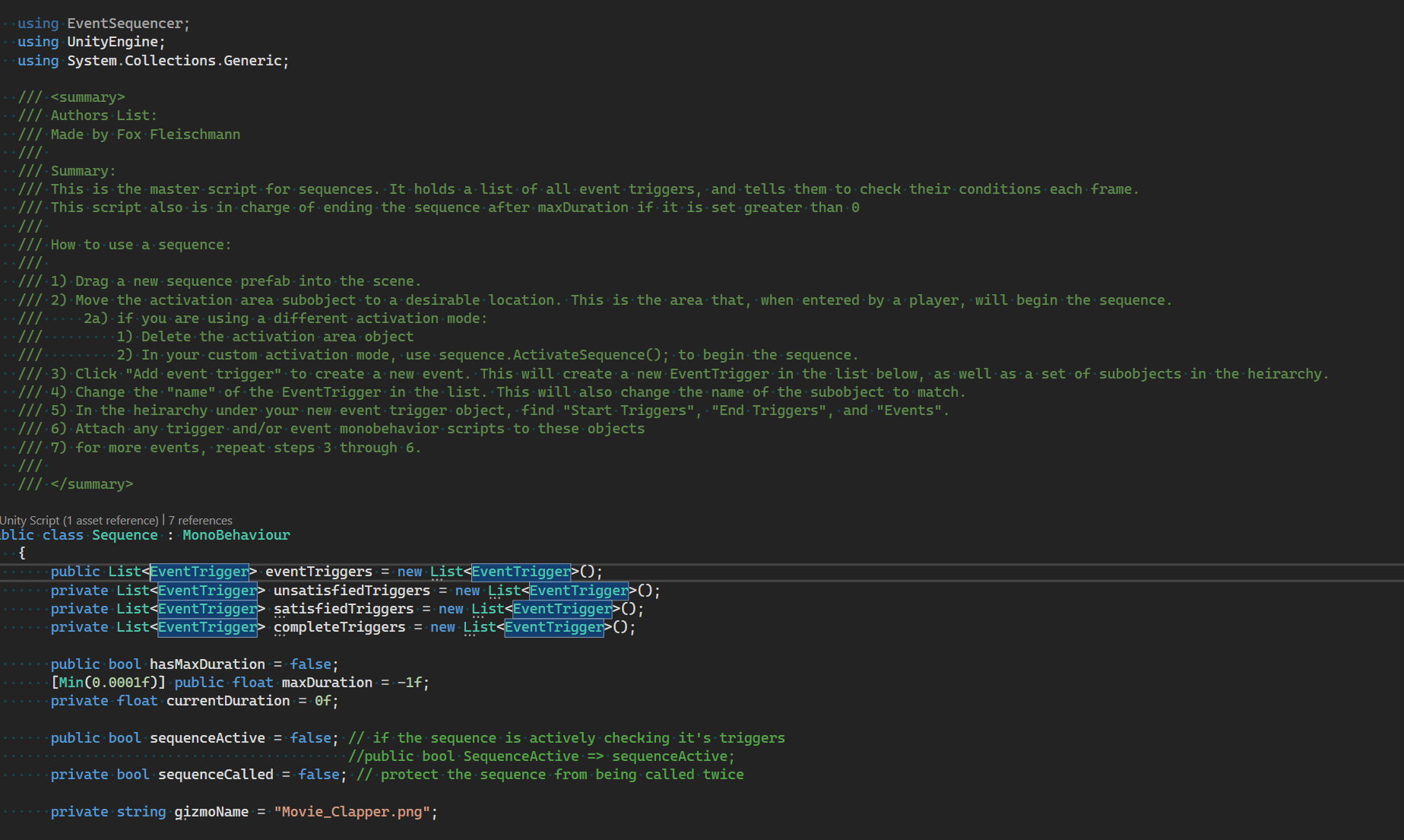Image resolution: width=1404 pixels, height=840 pixels.
Task: Open the "7 references" CodeLens link
Action: (200, 520)
